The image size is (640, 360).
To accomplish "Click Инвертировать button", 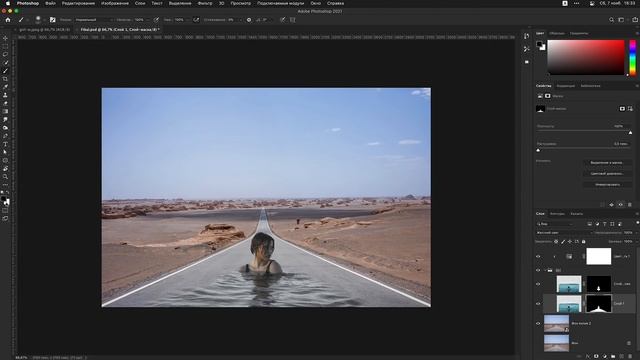I will coord(607,185).
